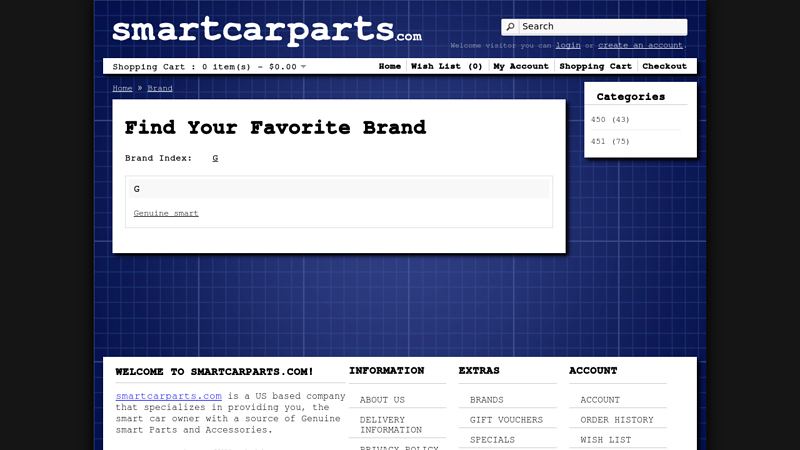Viewport: 800px width, 450px height.
Task: Click the Categories panel heading
Action: 631,97
